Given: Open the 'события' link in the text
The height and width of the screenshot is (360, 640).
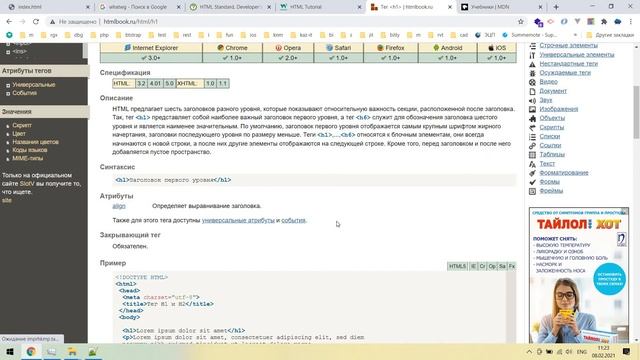Looking at the screenshot, I should pos(293,220).
